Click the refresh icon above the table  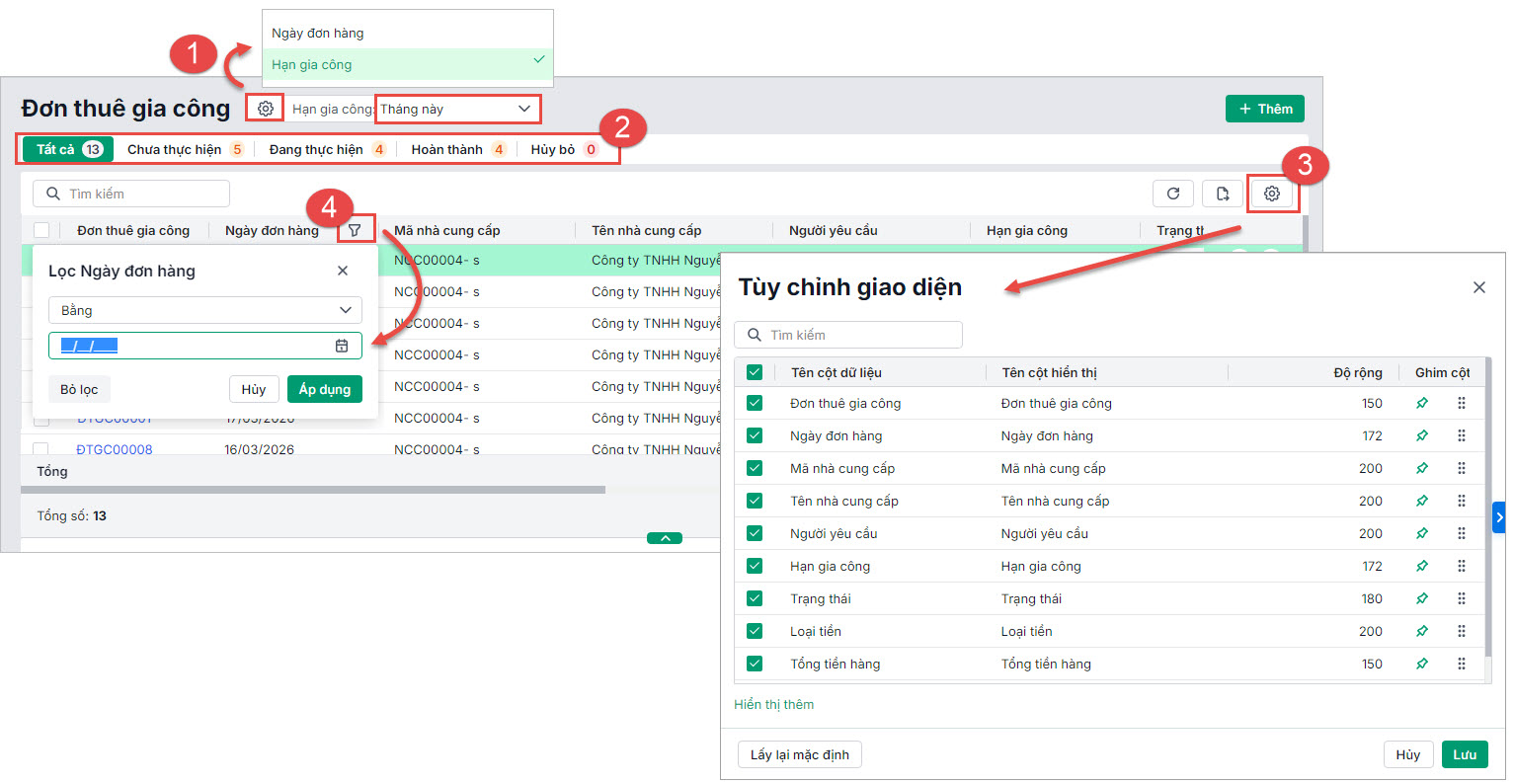[1173, 194]
